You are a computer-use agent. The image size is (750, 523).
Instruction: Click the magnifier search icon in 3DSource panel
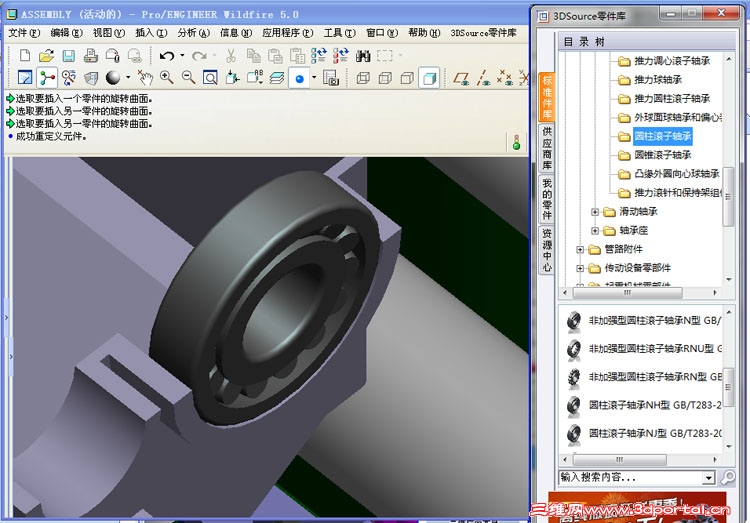(x=729, y=478)
